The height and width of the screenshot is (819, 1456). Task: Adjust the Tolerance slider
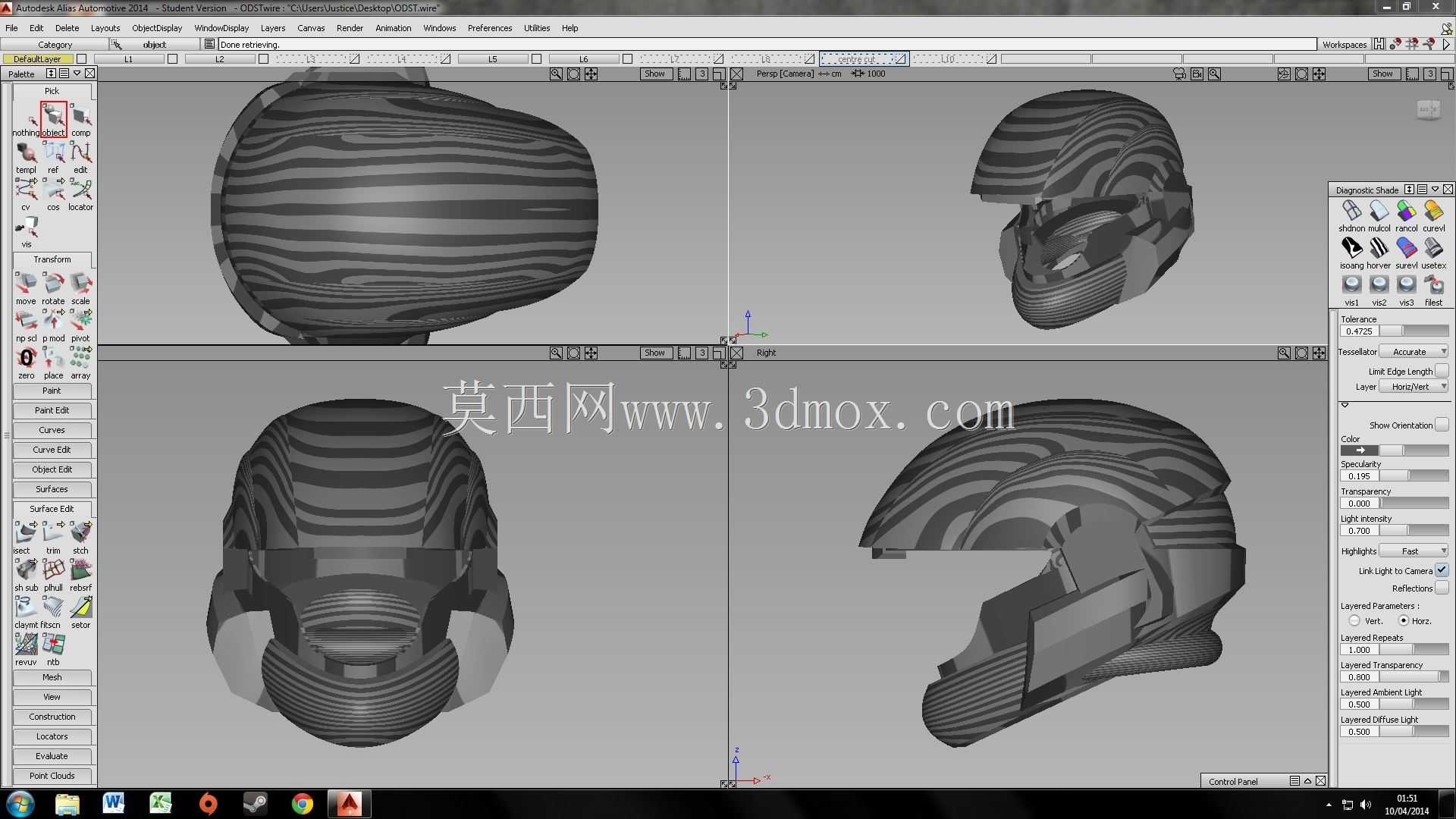tap(1414, 331)
